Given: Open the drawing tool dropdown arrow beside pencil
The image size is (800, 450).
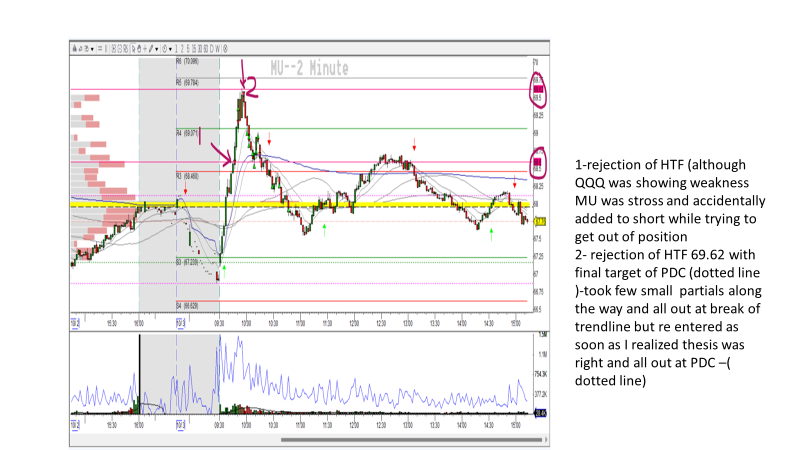Looking at the screenshot, I should coord(157,49).
